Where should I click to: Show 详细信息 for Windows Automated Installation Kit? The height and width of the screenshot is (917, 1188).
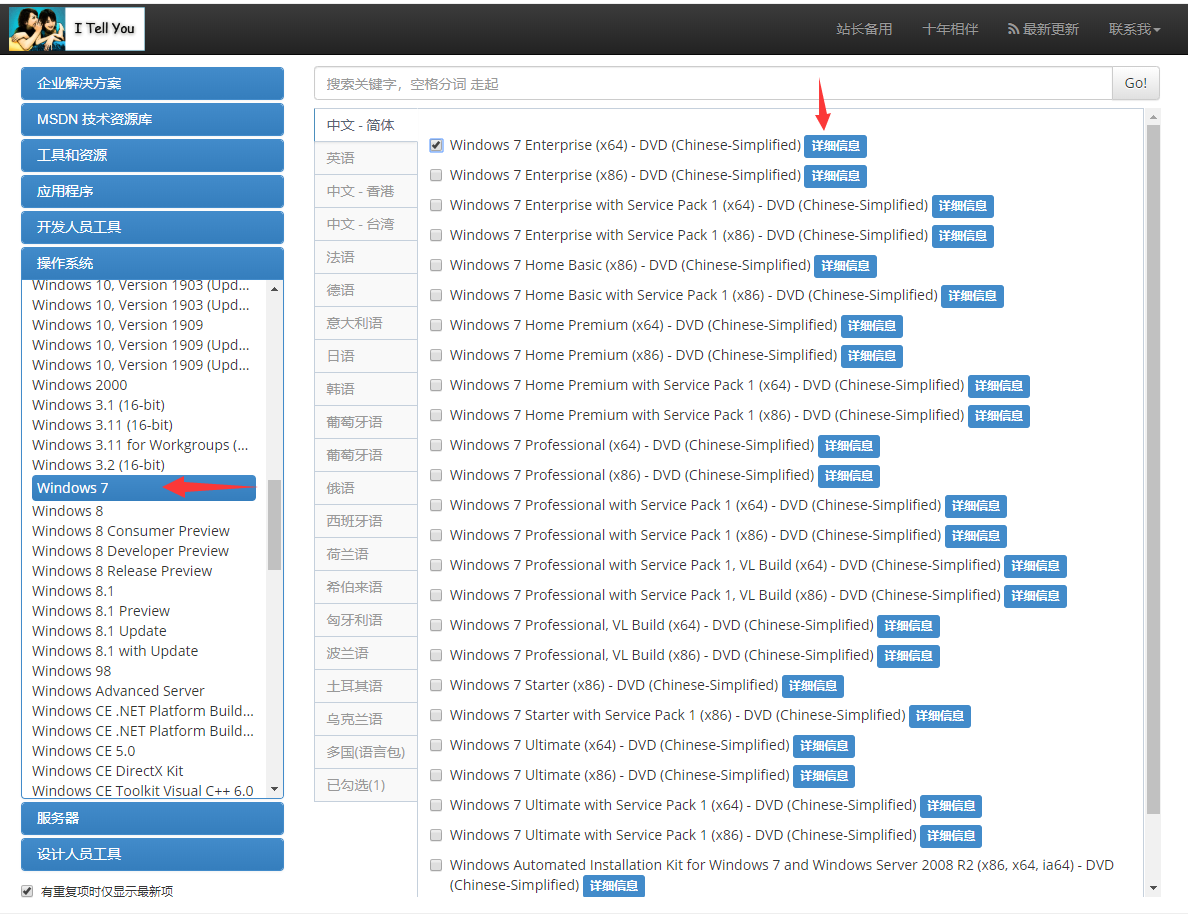[614, 885]
